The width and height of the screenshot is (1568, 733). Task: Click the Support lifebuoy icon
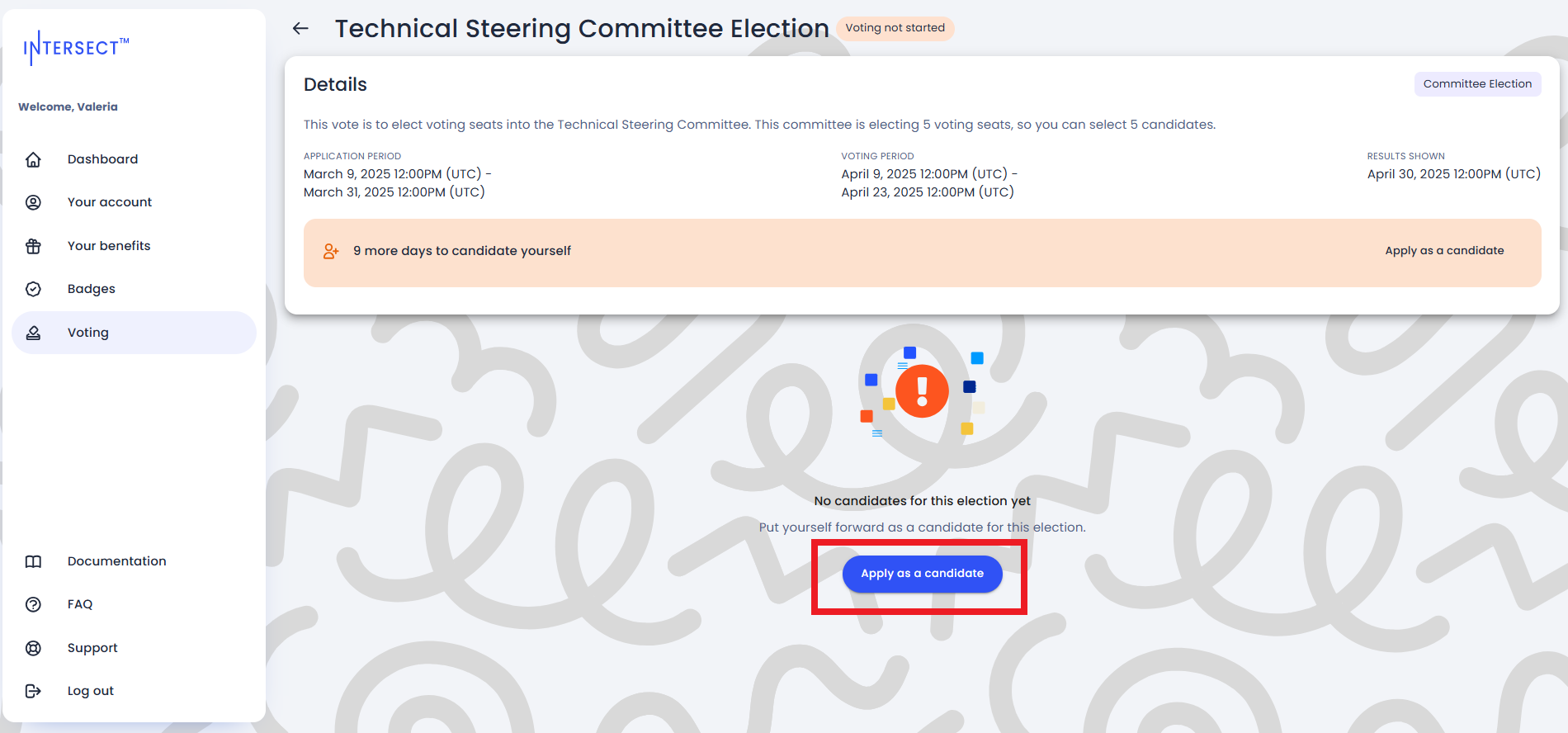pos(33,648)
